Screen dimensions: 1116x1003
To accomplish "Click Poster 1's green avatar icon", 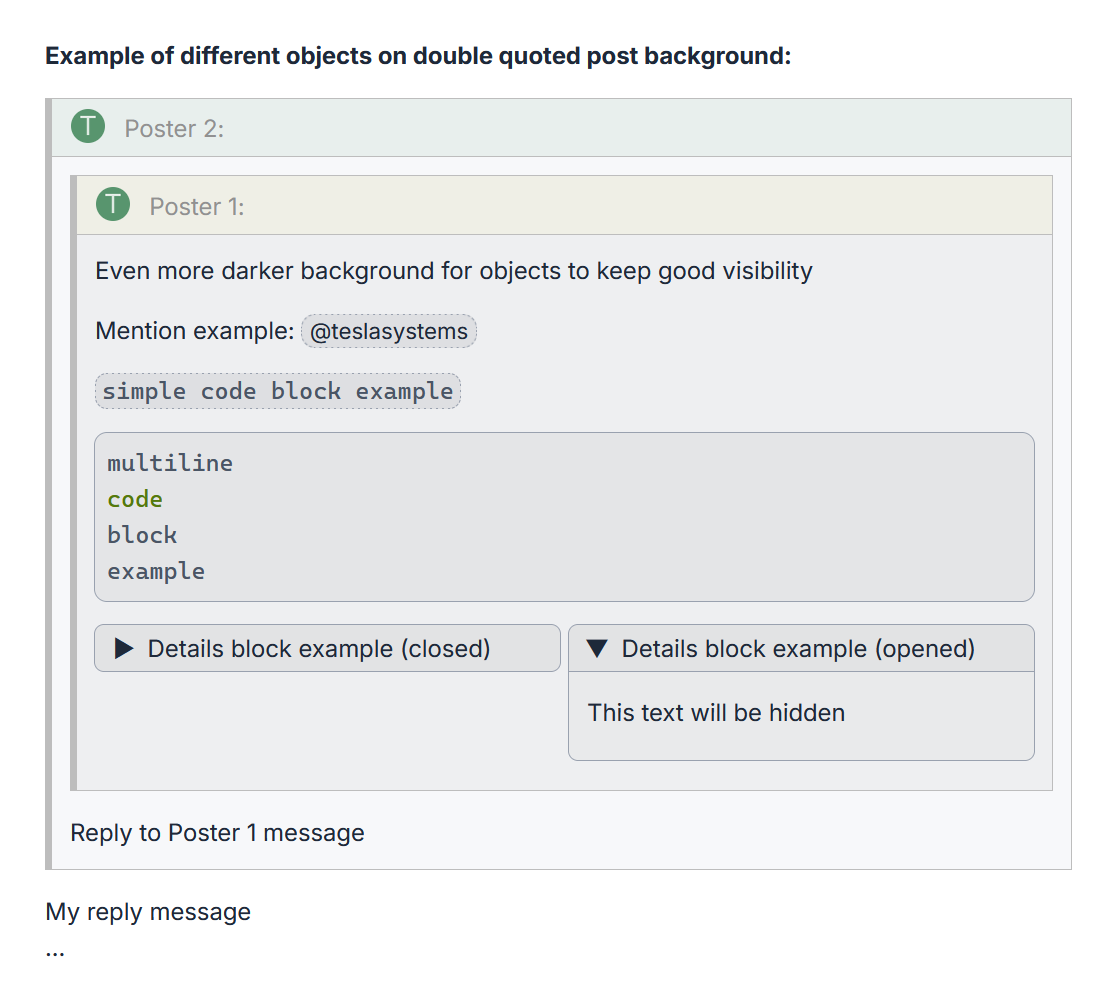I will (x=113, y=205).
